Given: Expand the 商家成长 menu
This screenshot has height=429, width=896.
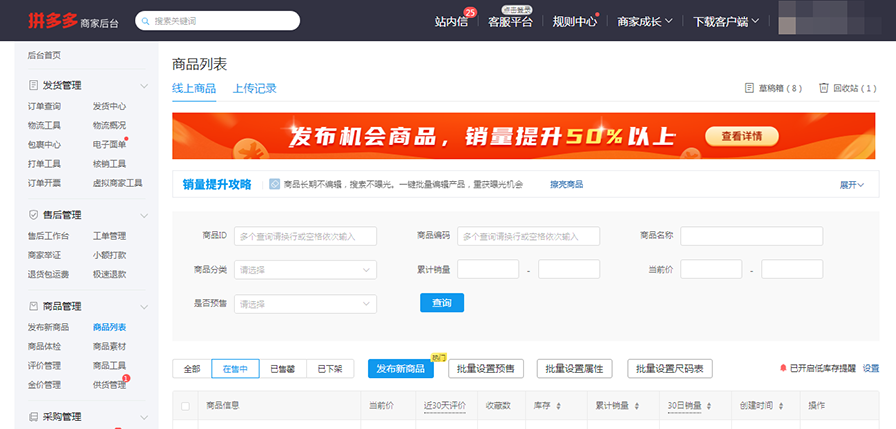Looking at the screenshot, I should click(645, 22).
